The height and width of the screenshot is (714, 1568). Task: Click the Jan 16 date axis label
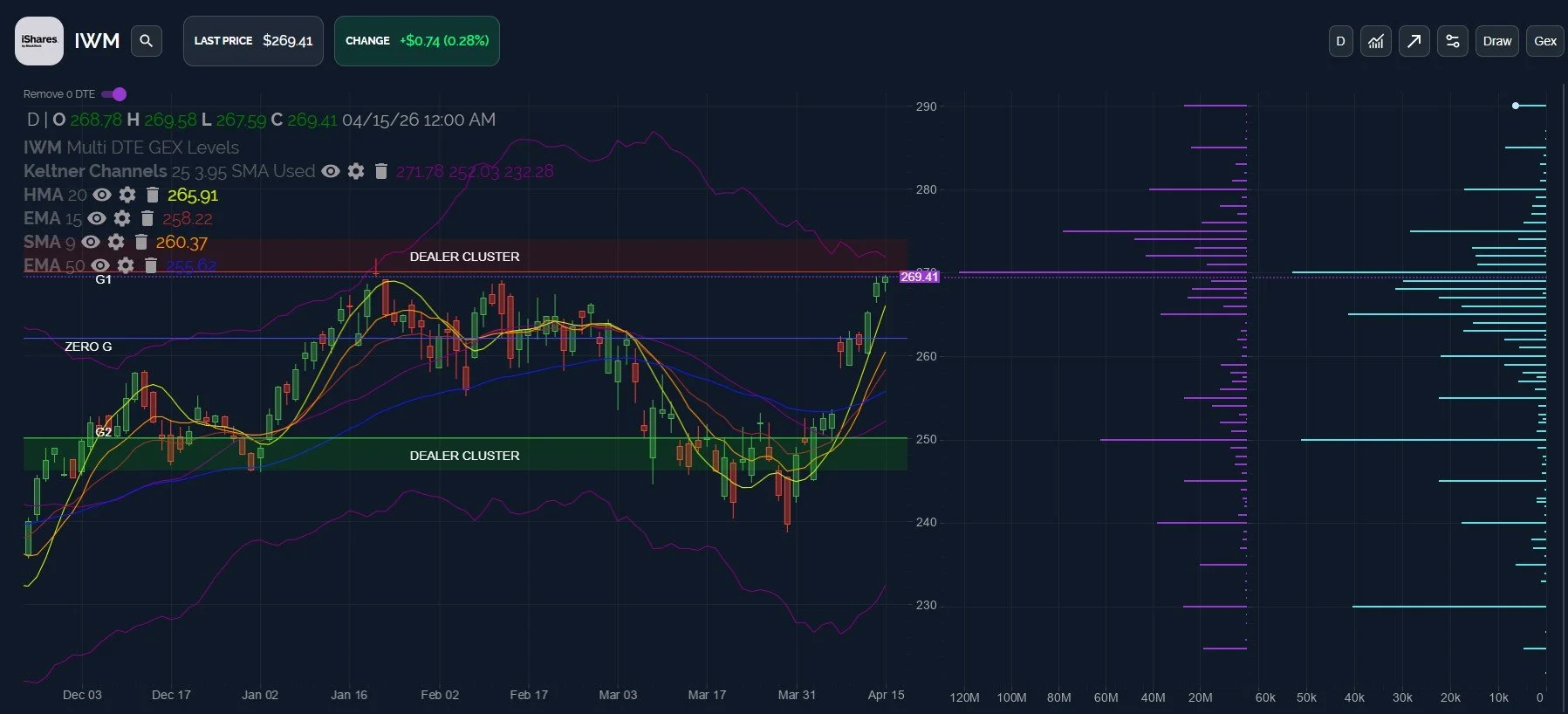click(349, 695)
